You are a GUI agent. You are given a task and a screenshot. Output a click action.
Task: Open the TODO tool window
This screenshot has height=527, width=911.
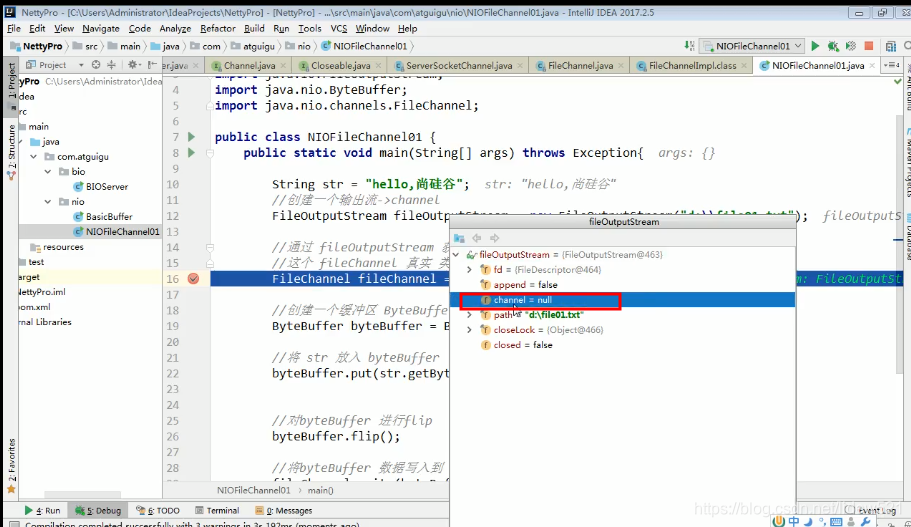click(158, 511)
